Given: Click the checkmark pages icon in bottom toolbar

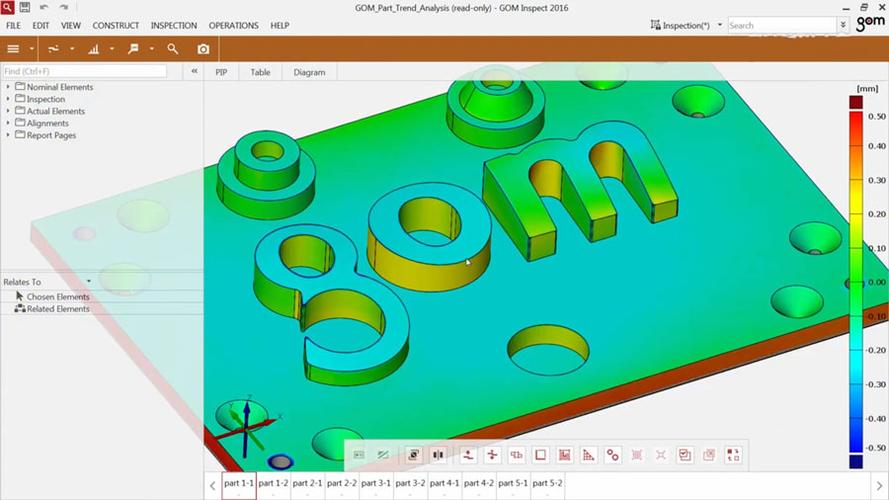Looking at the screenshot, I should 685,455.
